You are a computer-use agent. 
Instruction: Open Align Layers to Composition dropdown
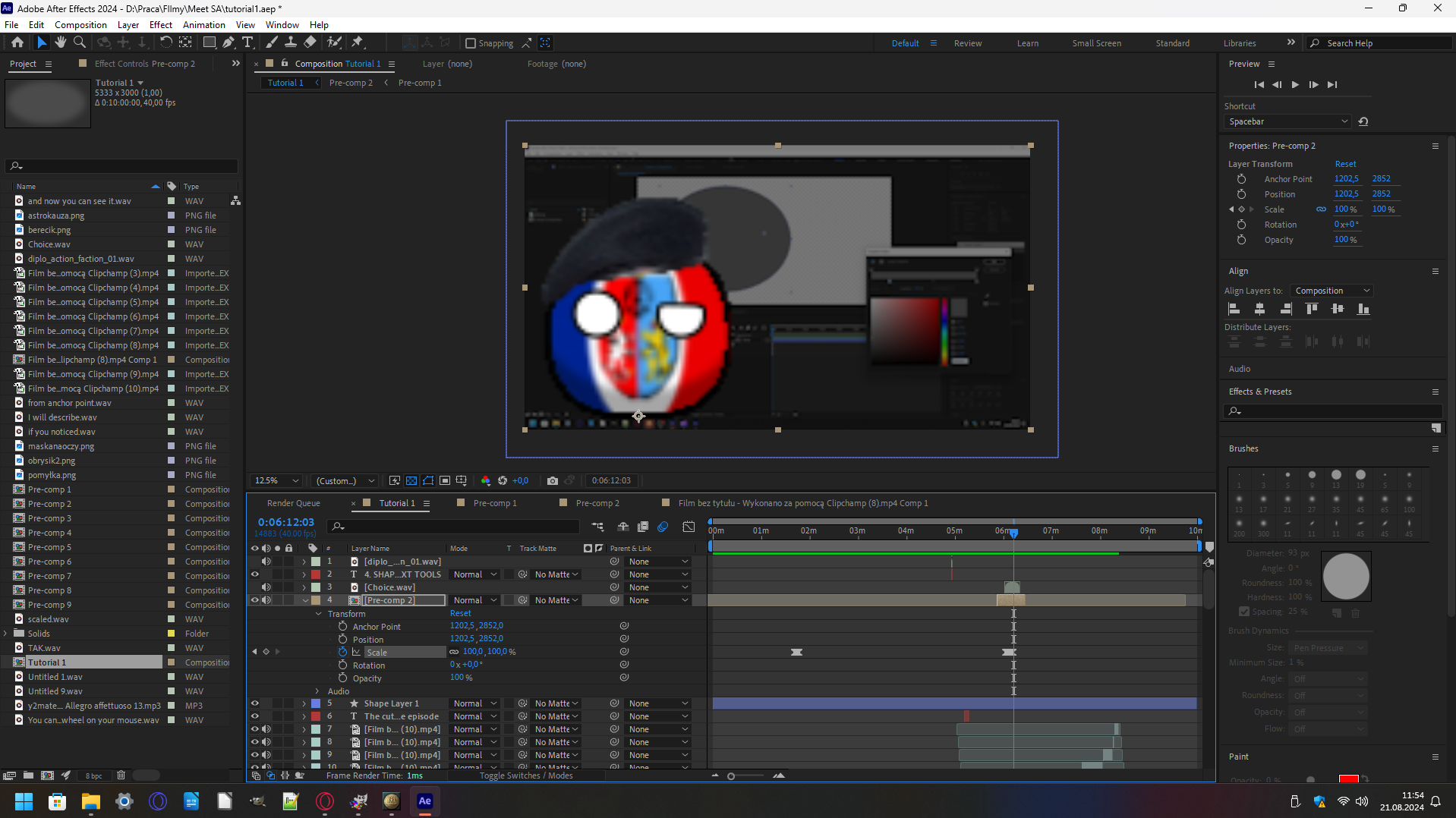click(x=1332, y=291)
